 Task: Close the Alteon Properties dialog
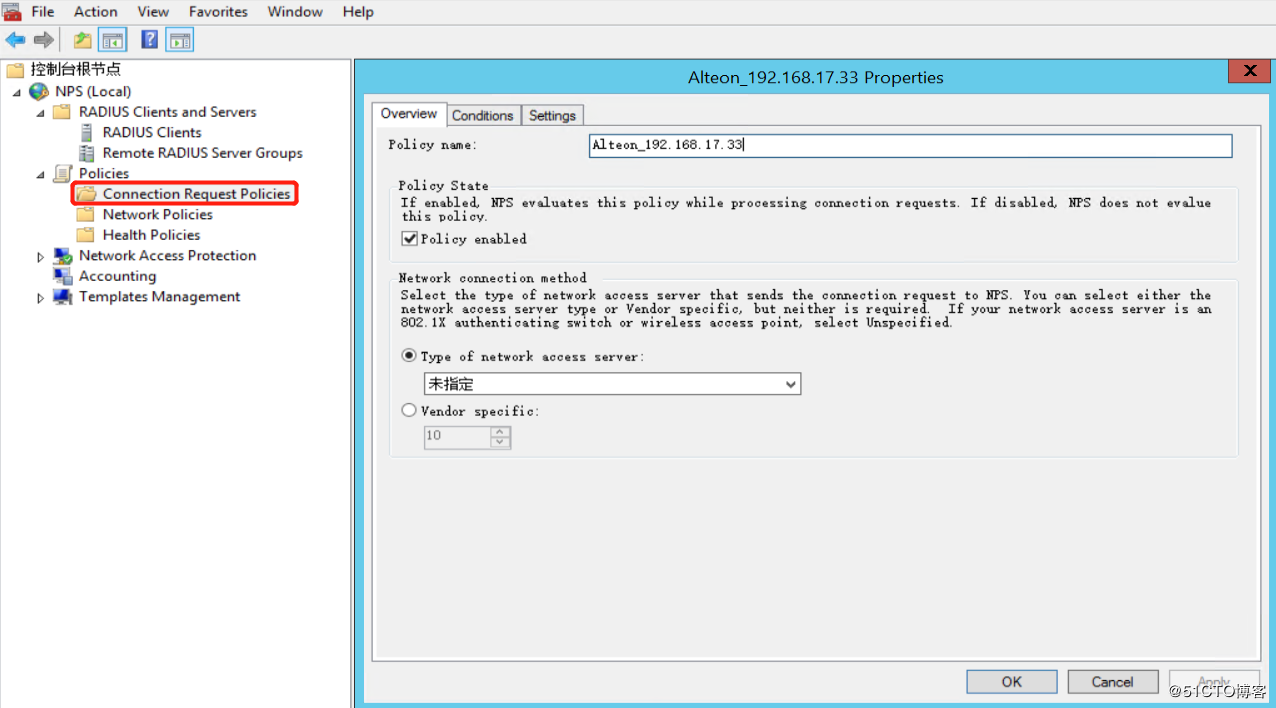click(1250, 71)
